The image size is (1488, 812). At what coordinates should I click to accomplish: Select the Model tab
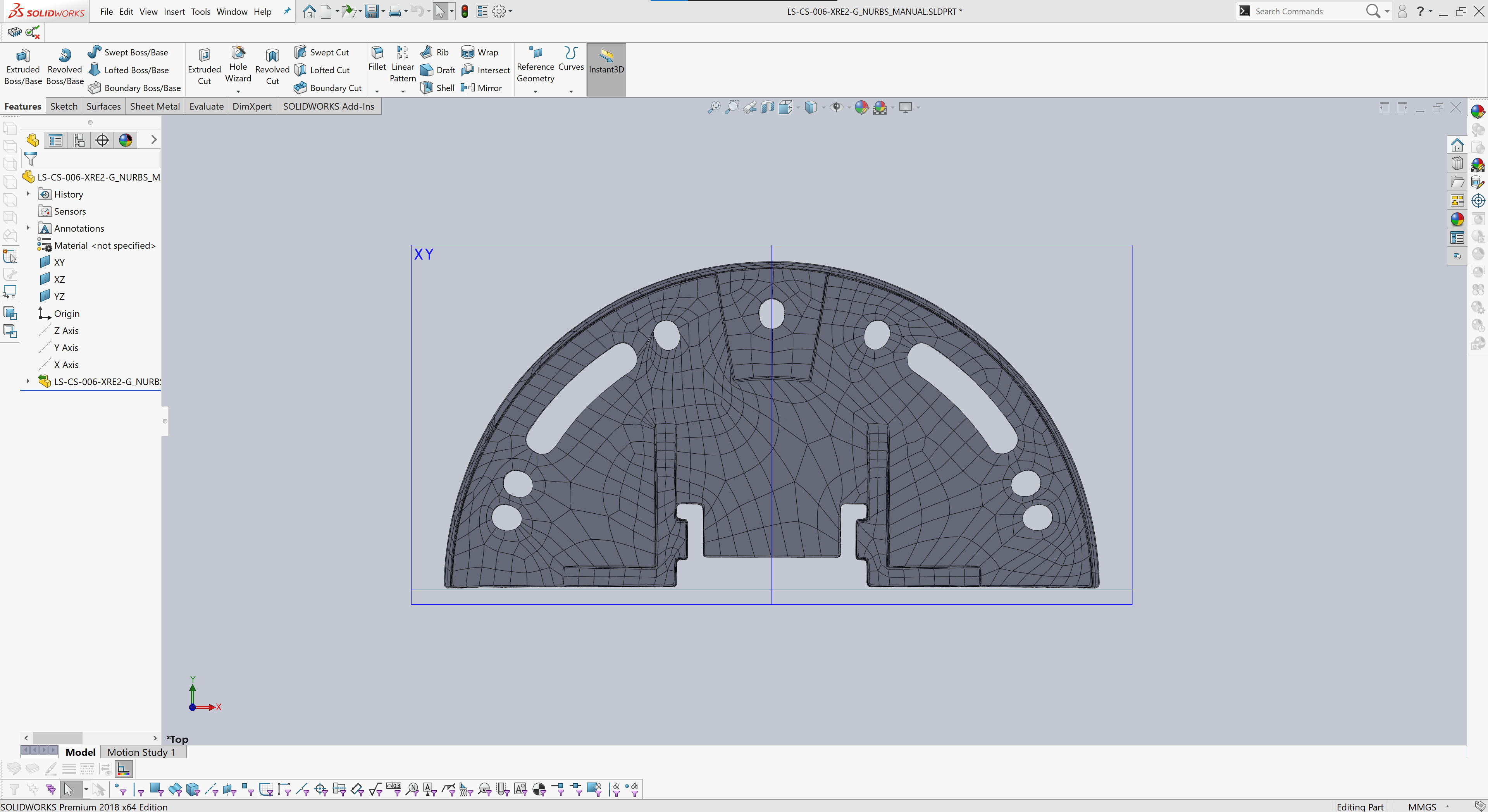pos(80,752)
